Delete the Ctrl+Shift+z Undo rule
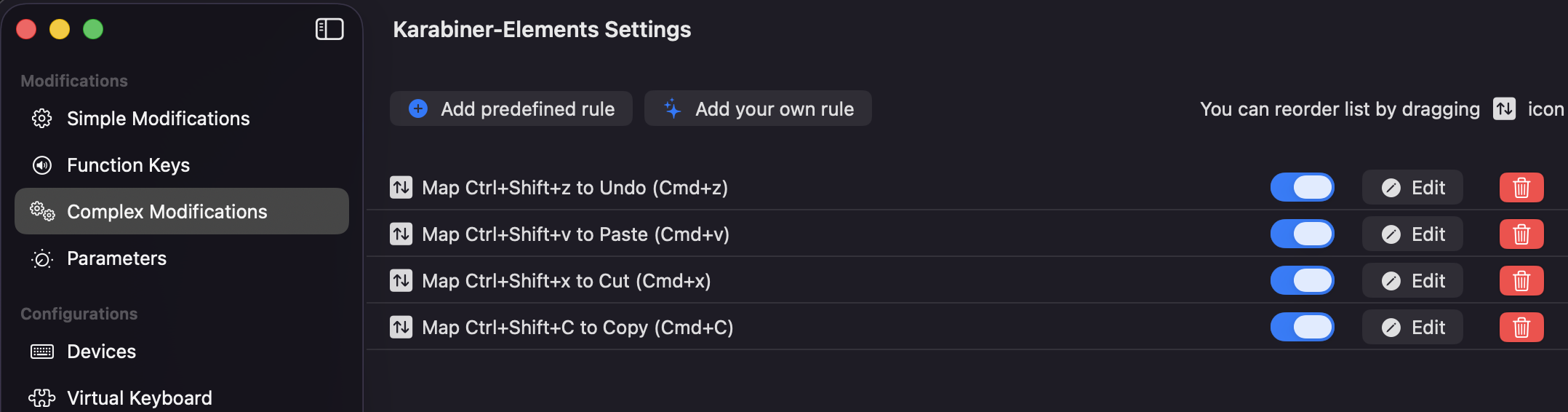Viewport: 1568px width, 412px height. (1521, 188)
